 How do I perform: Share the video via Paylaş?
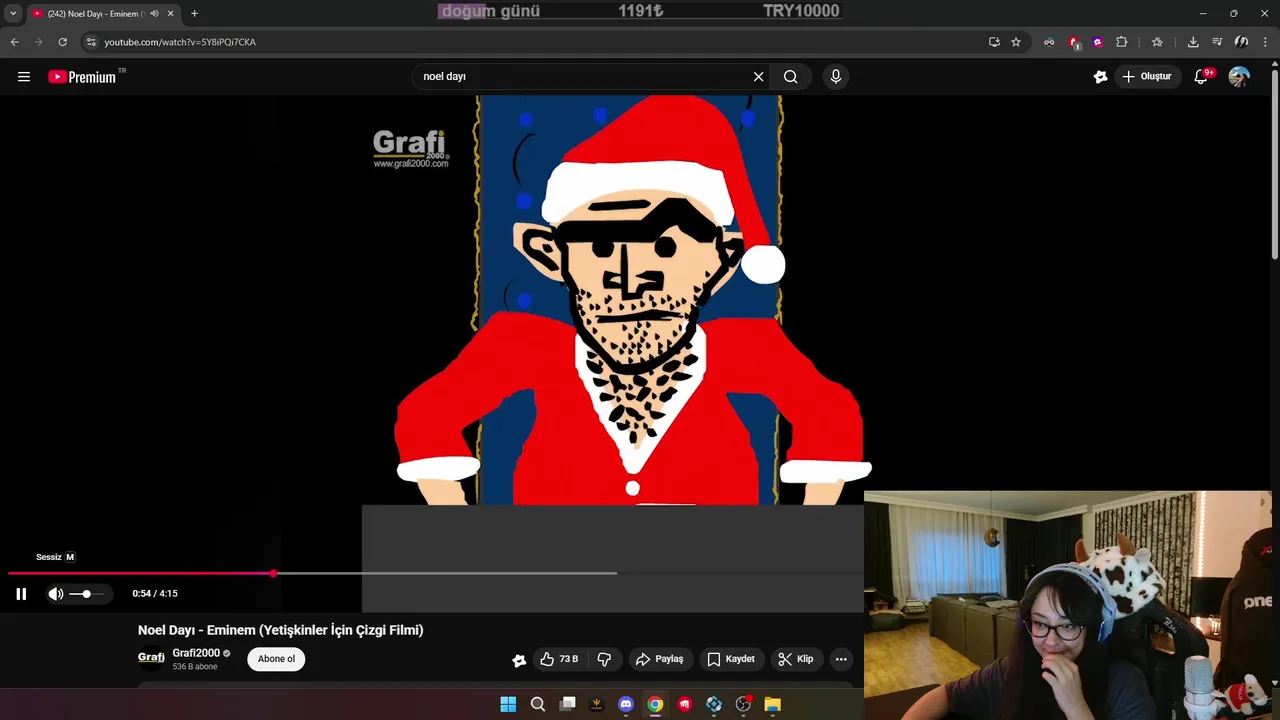point(660,659)
